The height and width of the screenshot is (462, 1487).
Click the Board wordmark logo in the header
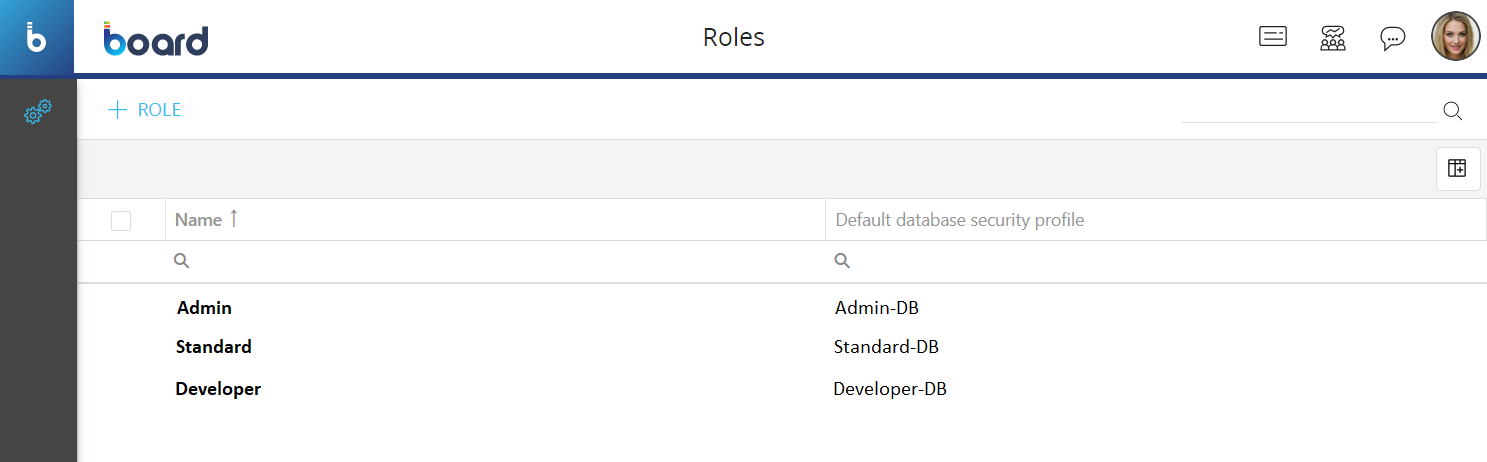tap(156, 38)
